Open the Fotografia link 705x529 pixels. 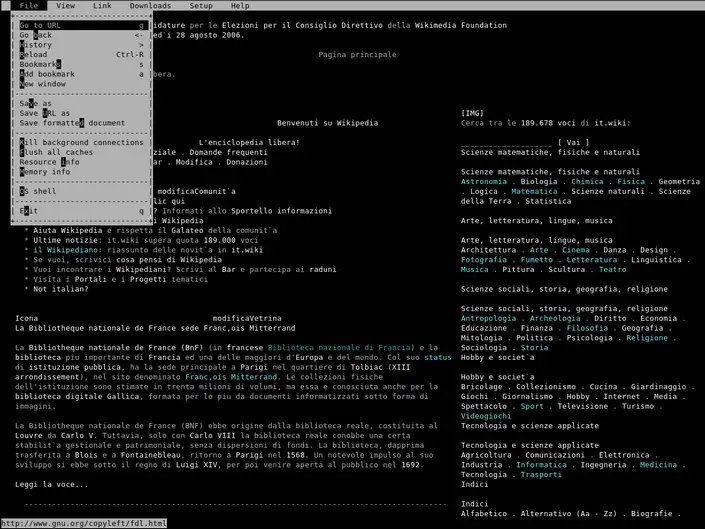(484, 260)
